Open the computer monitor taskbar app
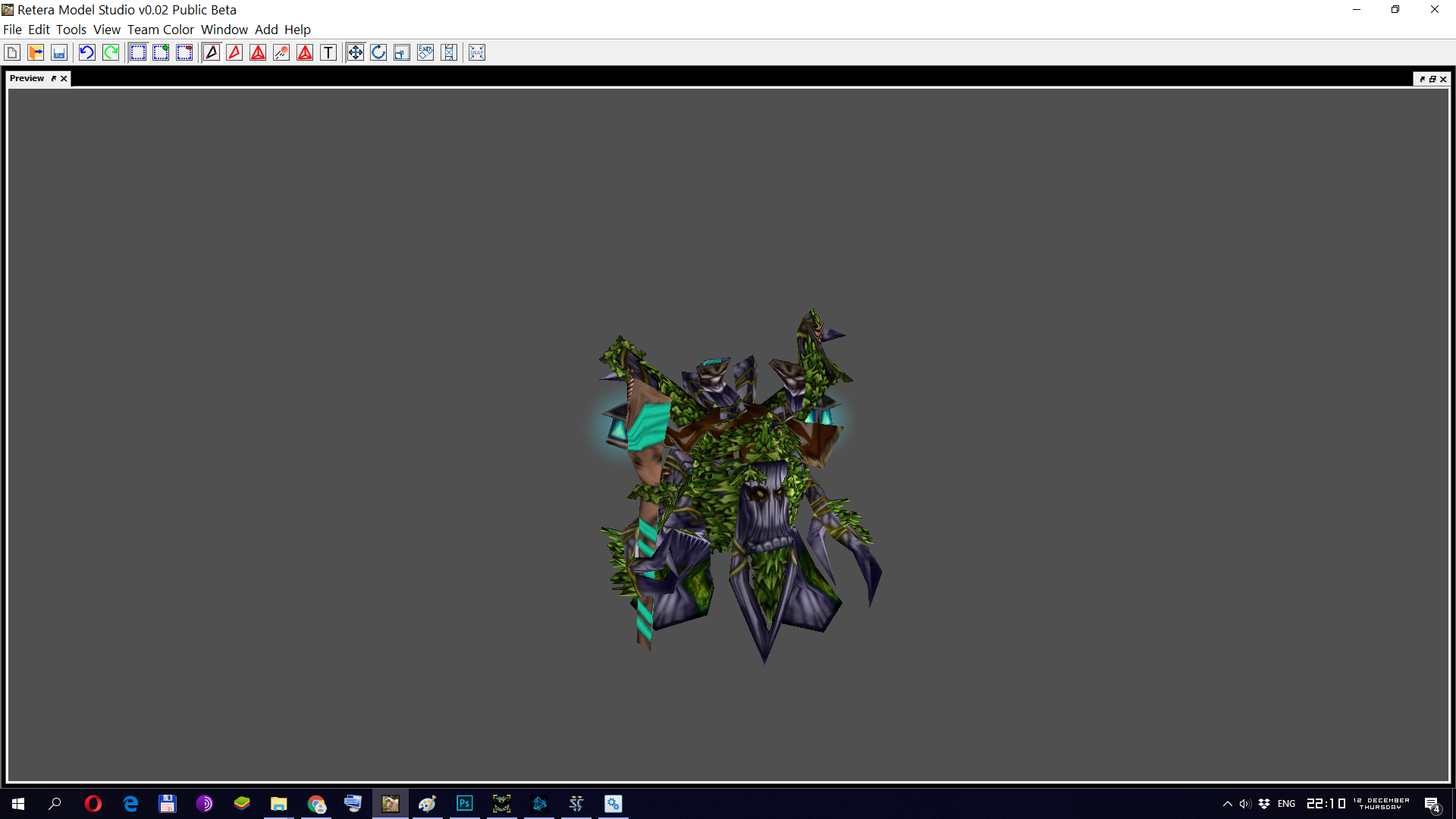Viewport: 1456px width, 819px height. (x=353, y=804)
